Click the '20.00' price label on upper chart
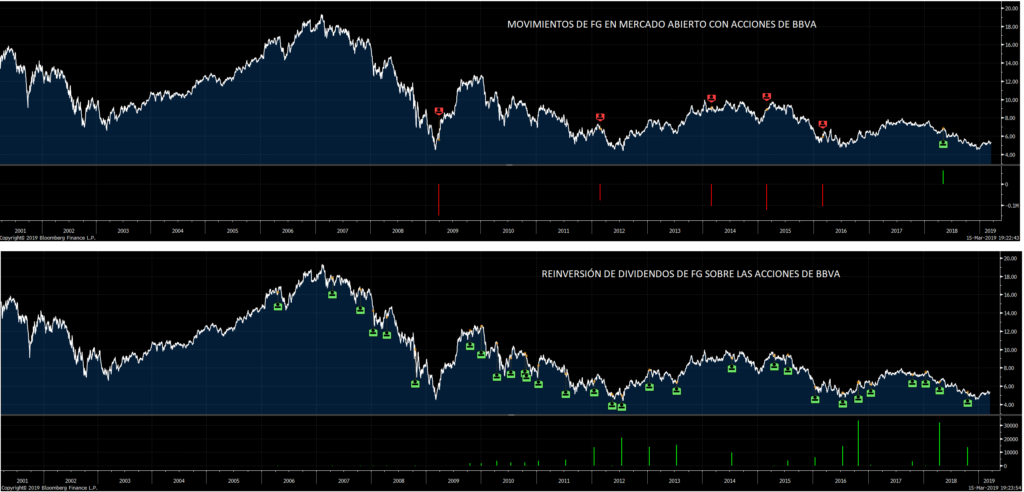The height and width of the screenshot is (492, 1024). tap(1012, 8)
